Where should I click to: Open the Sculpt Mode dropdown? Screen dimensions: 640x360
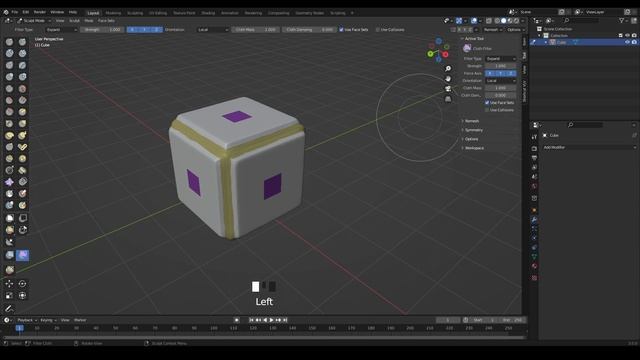pos(34,20)
